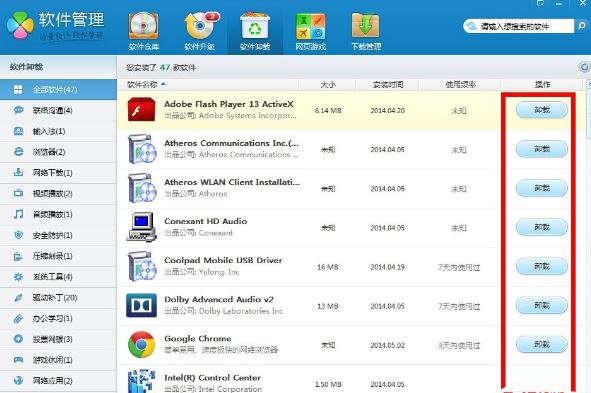Screen dimensions: 591x393
Task: Uninstall Conexant HD Audio
Action: pyautogui.click(x=542, y=227)
